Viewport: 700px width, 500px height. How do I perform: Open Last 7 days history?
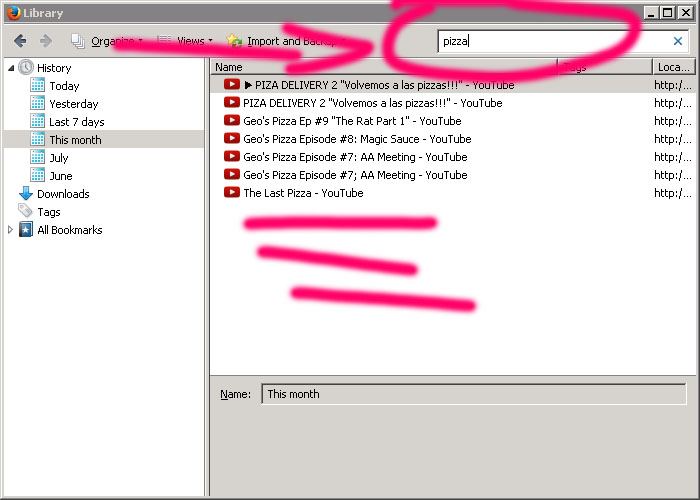tap(77, 122)
